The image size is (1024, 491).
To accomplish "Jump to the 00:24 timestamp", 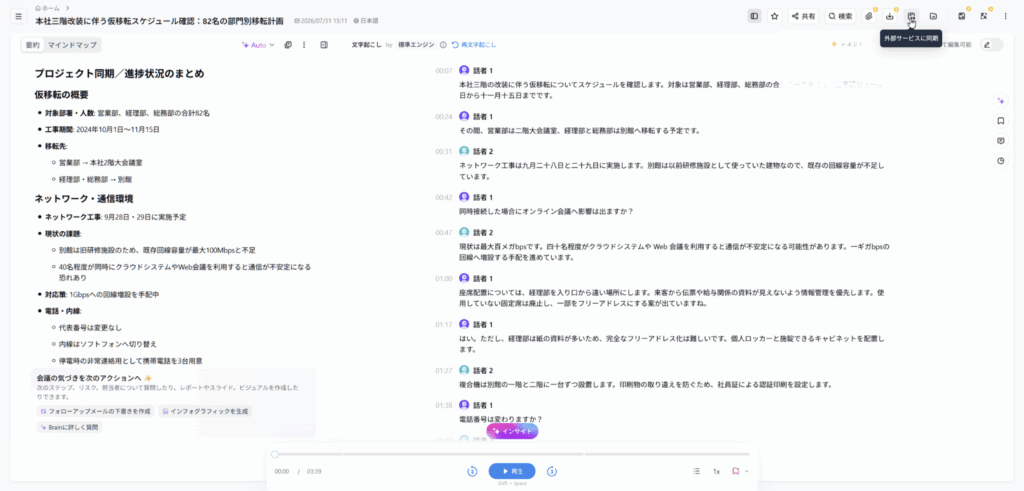I will [x=444, y=116].
